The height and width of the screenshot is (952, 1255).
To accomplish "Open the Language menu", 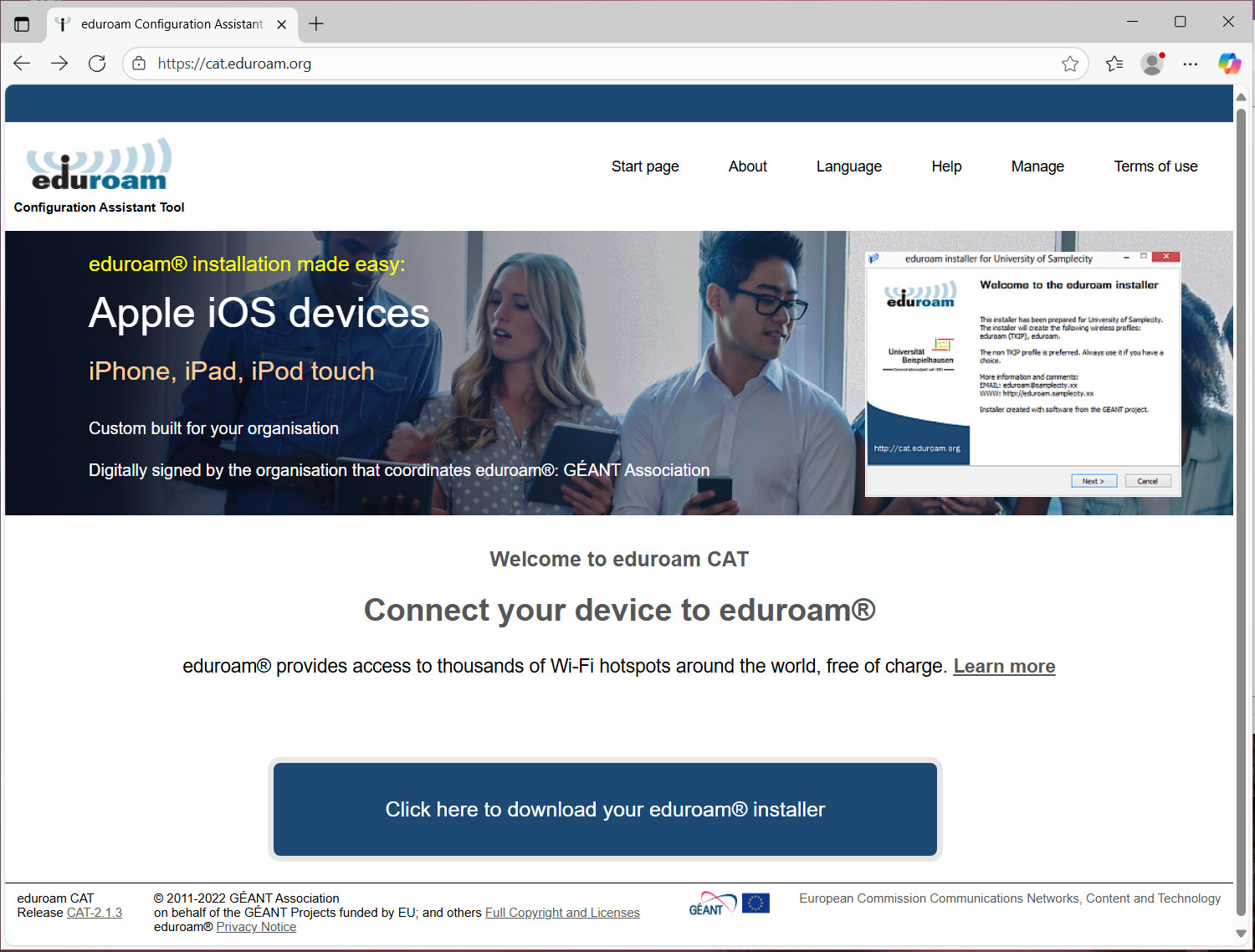I will coord(849,166).
